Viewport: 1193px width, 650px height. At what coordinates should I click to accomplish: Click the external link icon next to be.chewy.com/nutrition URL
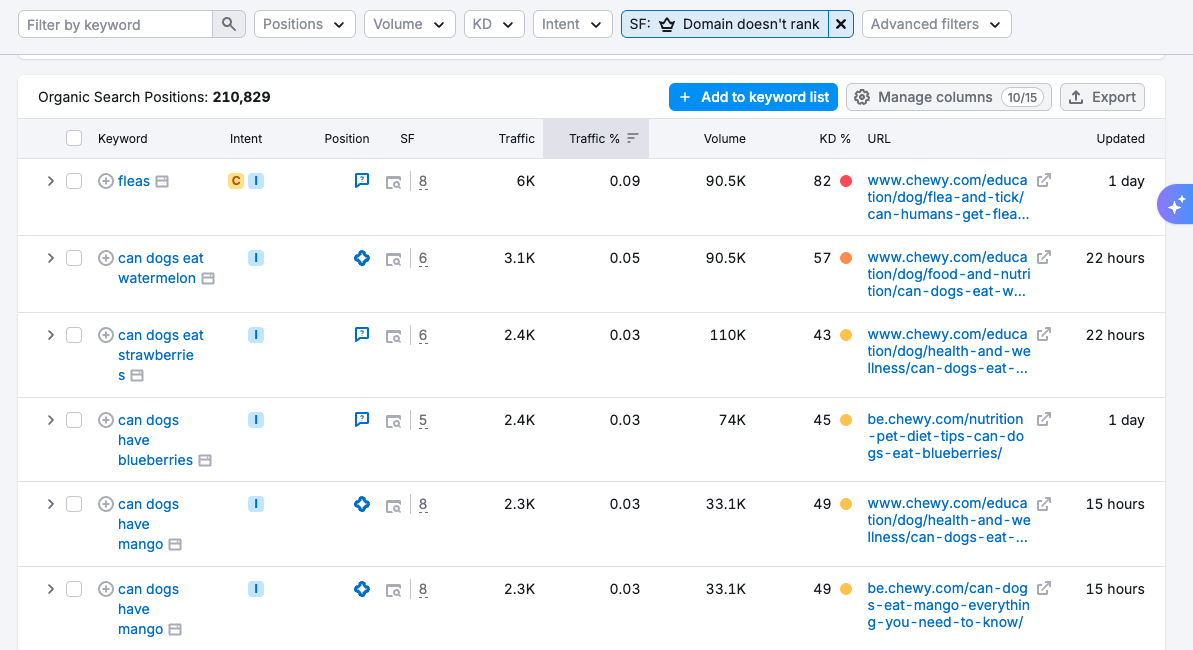[1043, 418]
